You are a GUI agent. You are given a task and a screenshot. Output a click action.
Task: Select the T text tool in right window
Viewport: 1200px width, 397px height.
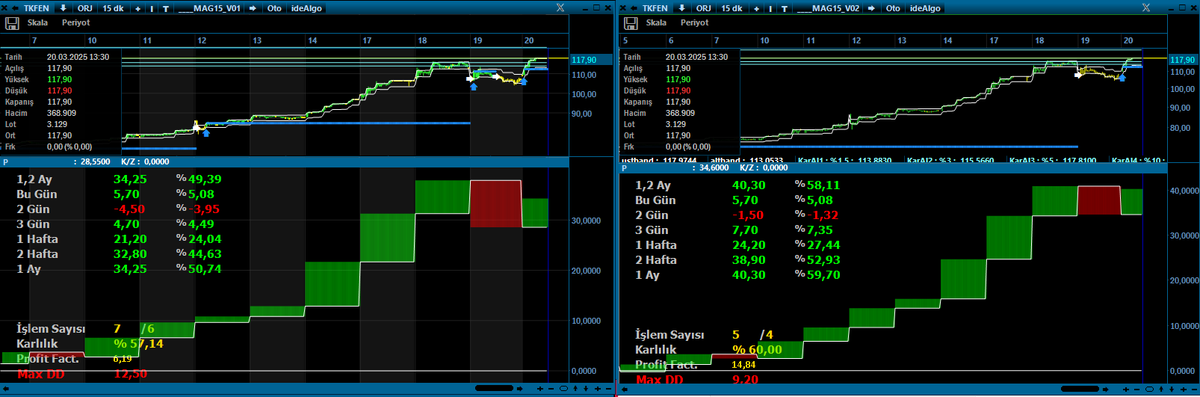click(x=785, y=9)
